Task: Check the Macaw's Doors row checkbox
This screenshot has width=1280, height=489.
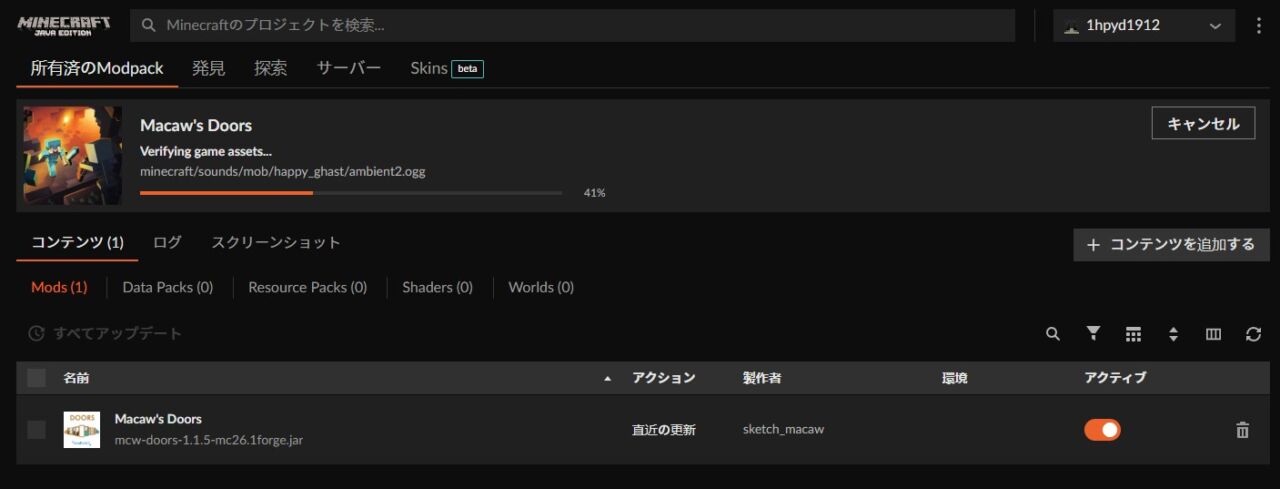Action: [36, 430]
